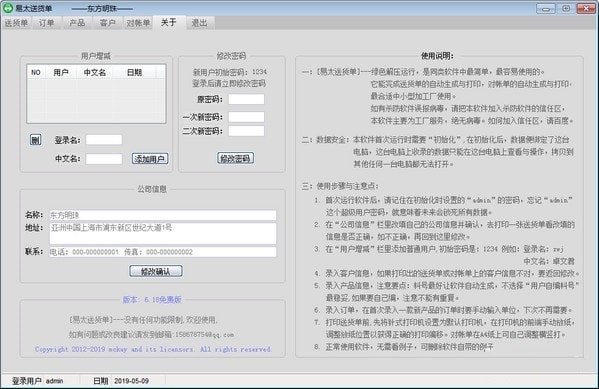The height and width of the screenshot is (389, 599).
Task: Switch to the 订单 tab
Action: (46, 23)
